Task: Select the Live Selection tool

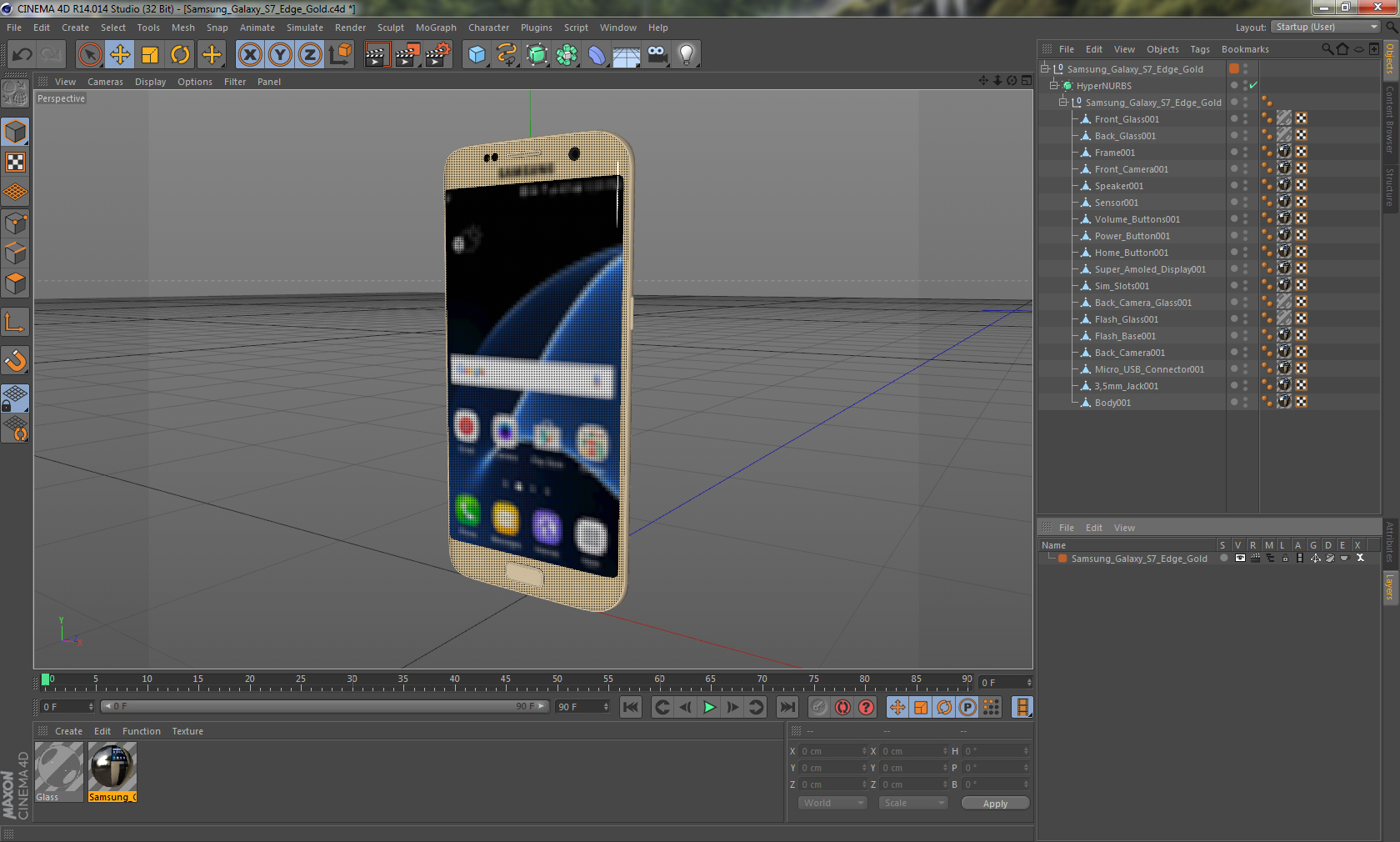Action: (89, 55)
